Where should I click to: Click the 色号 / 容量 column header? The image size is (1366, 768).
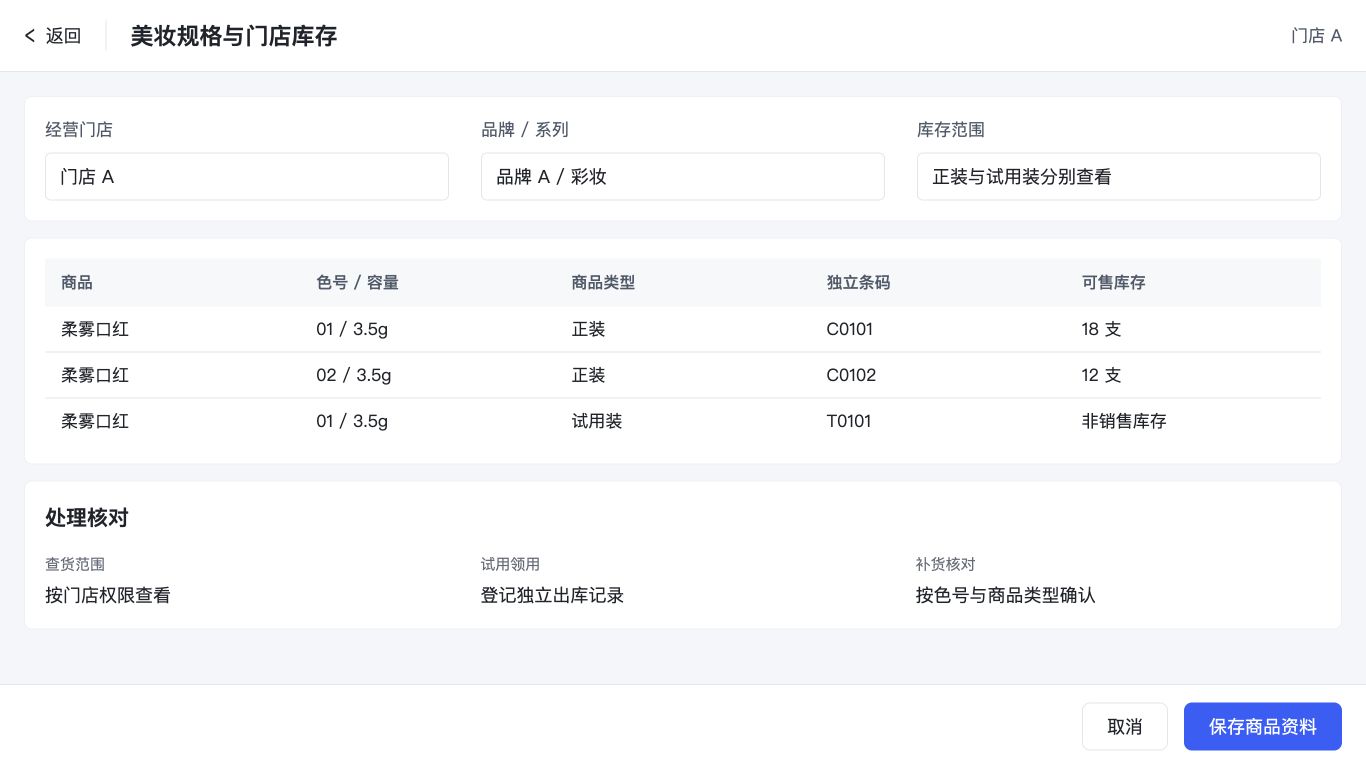click(358, 282)
